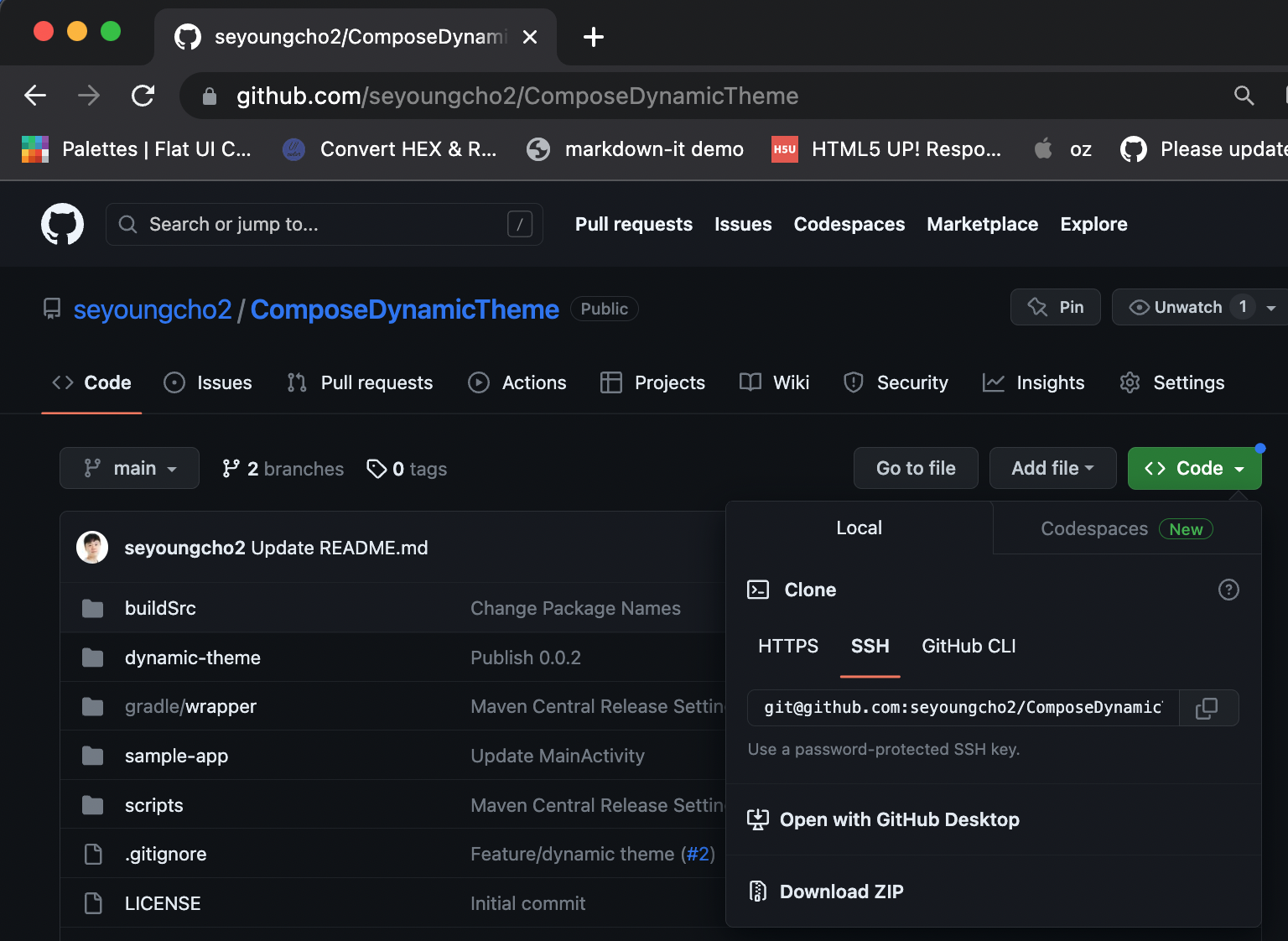1288x941 pixels.
Task: Select HTTPS clone method
Action: 788,646
